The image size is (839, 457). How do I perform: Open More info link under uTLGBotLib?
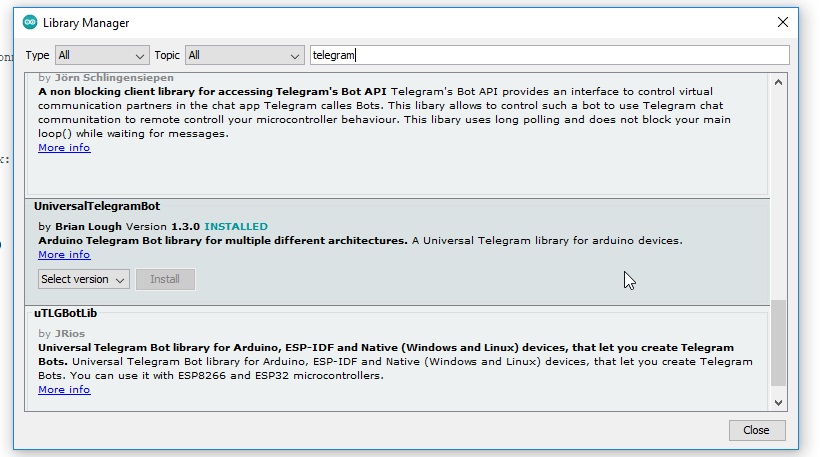coord(64,390)
